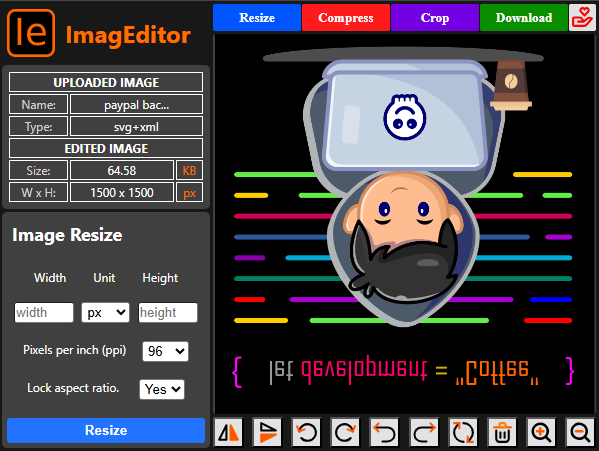Click the 'Image Resize' heading
The image size is (599, 451).
pyautogui.click(x=67, y=235)
